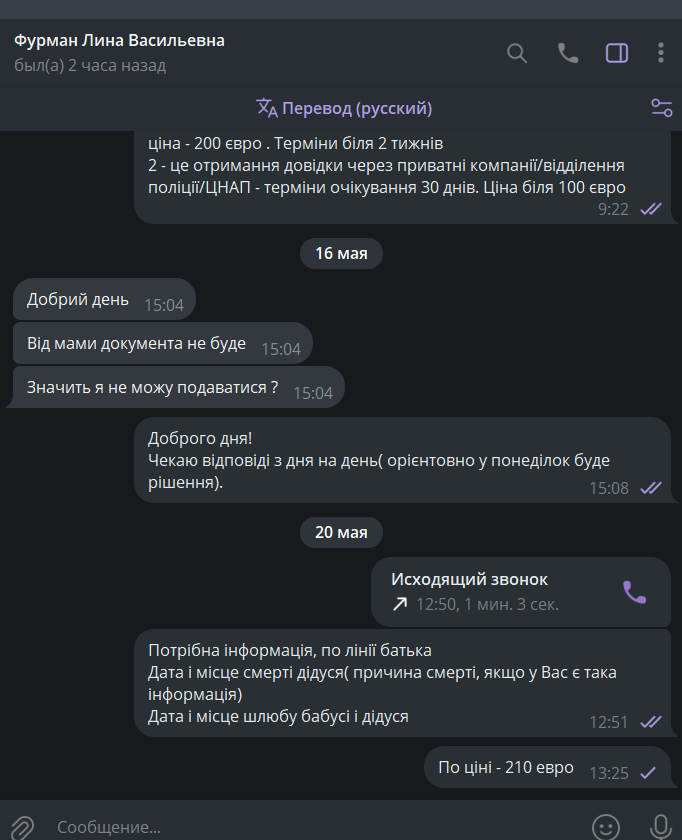682x840 pixels.
Task: Open the three-dot more options menu
Action: point(661,53)
